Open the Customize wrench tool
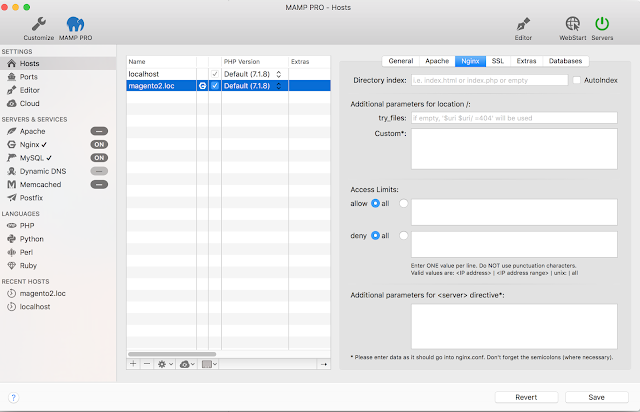The image size is (640, 412). pyautogui.click(x=39, y=24)
